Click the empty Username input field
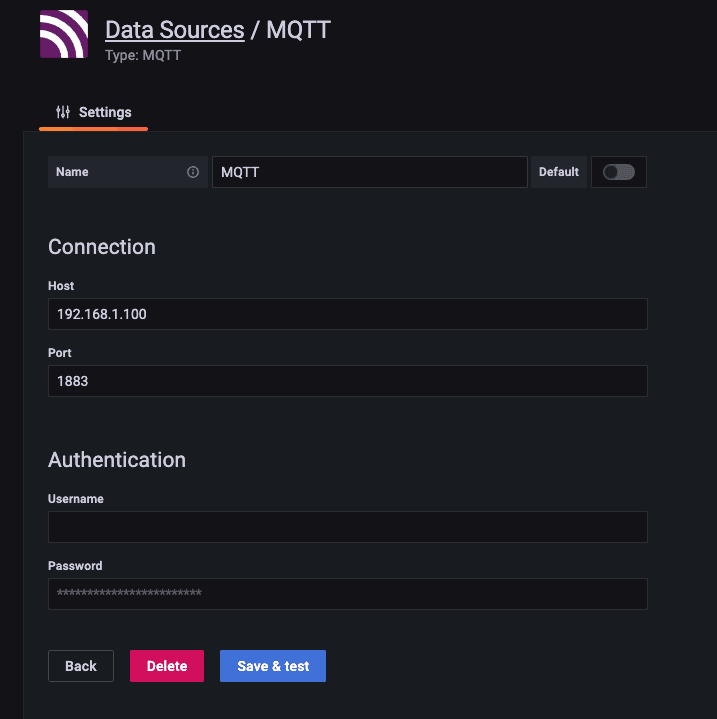Viewport: 717px width, 719px height. [347, 527]
